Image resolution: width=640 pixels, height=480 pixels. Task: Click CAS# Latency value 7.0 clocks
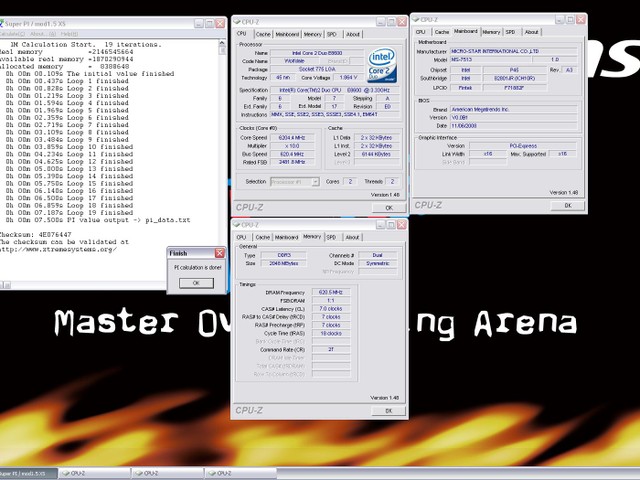331,309
